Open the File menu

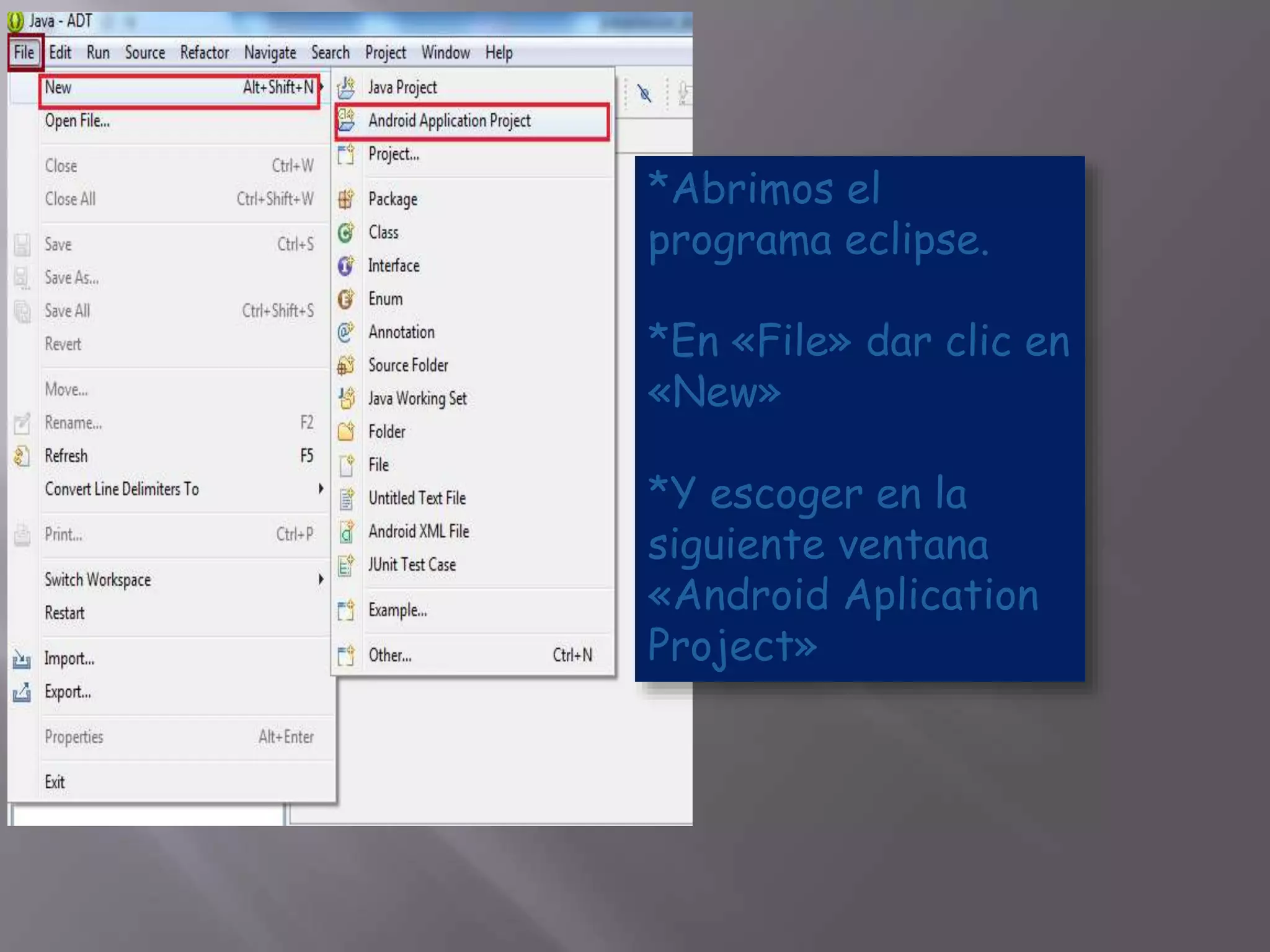(x=24, y=53)
